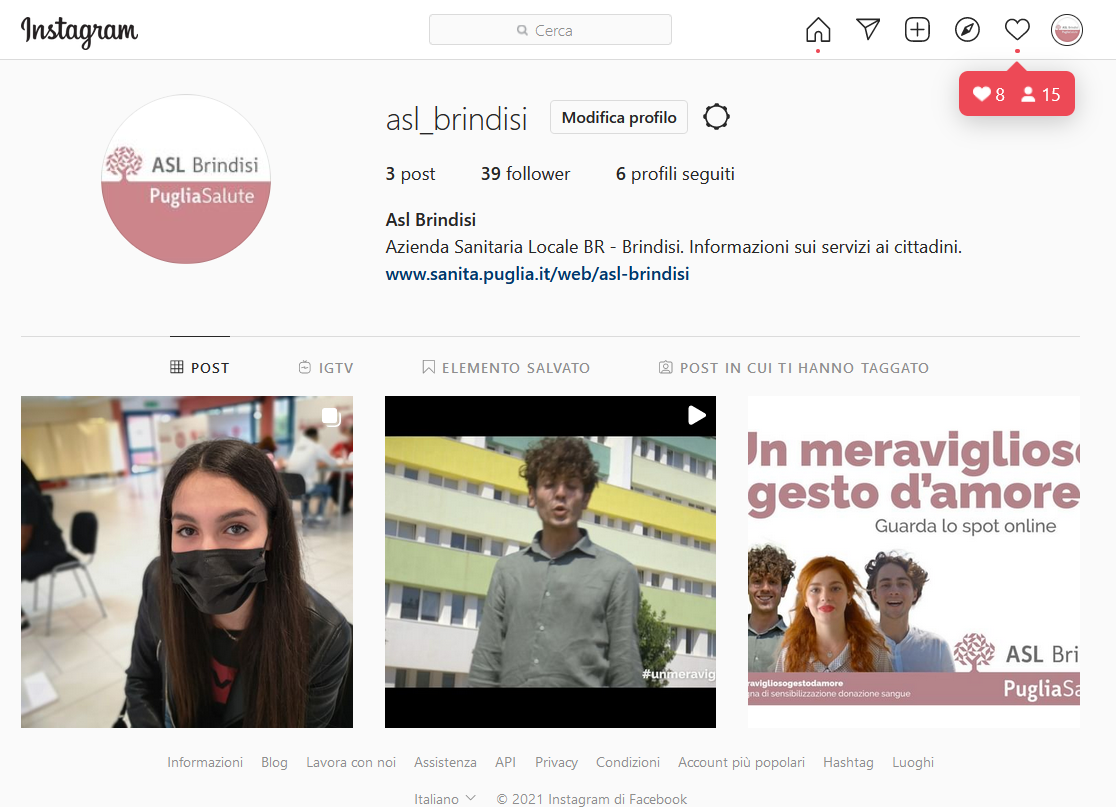Click the Asl Brindisi display name

pyautogui.click(x=431, y=220)
